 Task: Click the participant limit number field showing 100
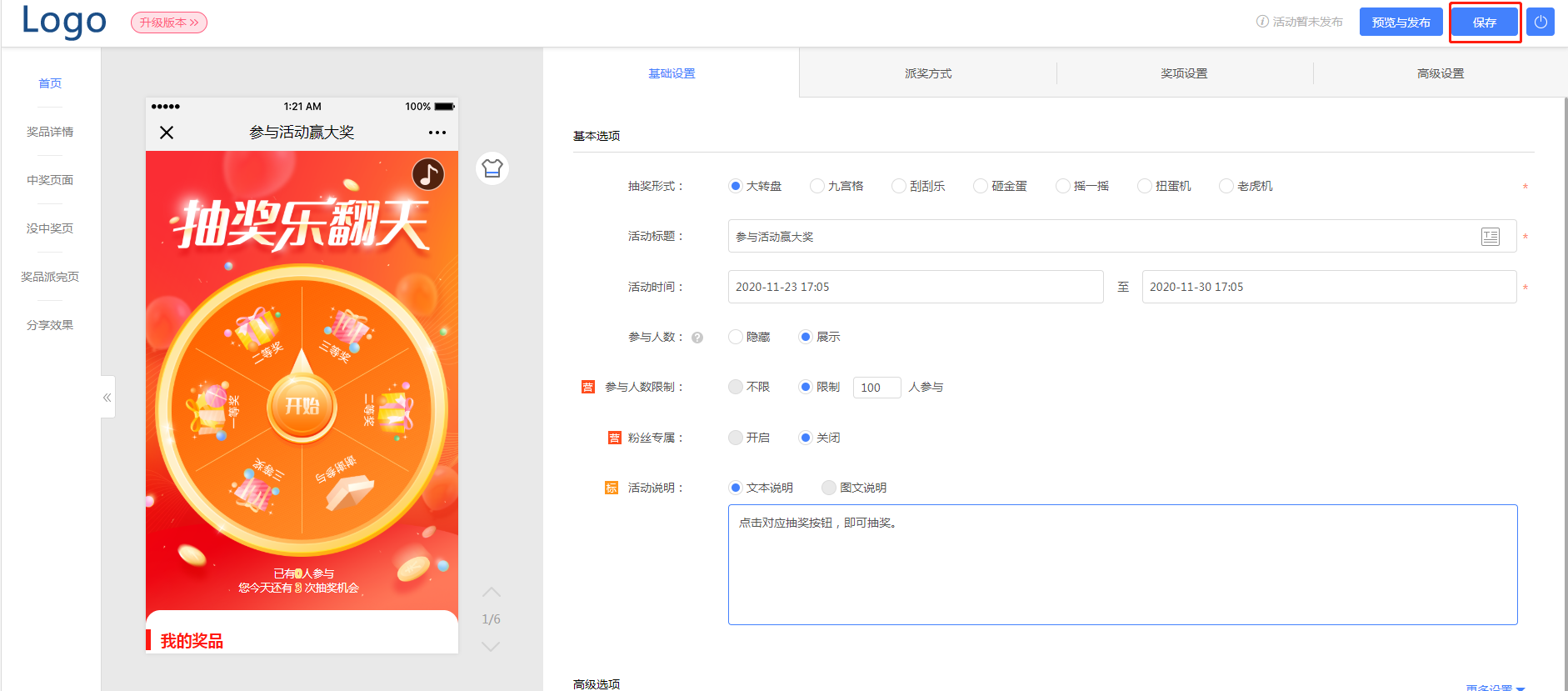(x=876, y=388)
